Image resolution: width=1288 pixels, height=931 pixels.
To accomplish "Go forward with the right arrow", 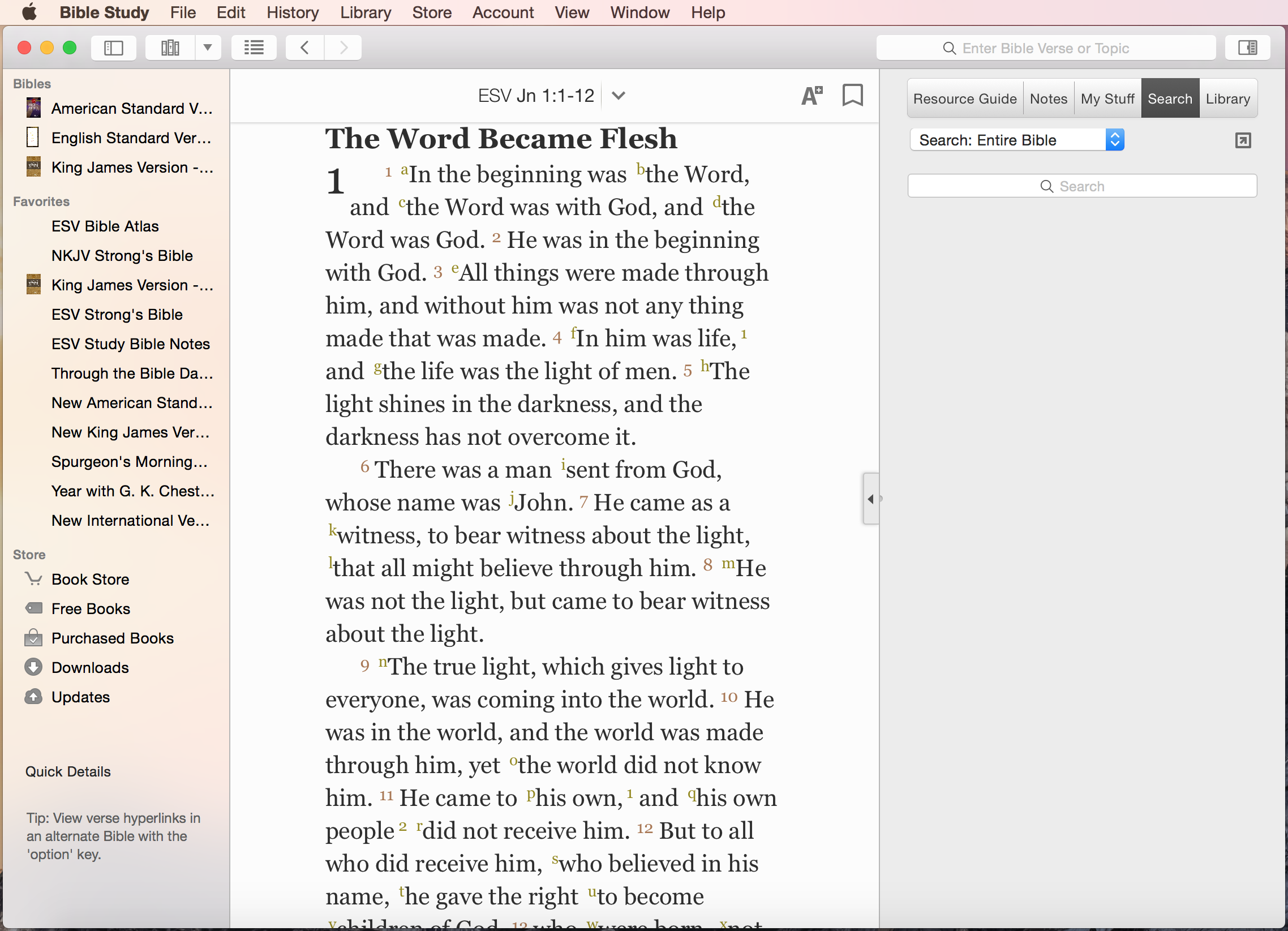I will (x=343, y=48).
